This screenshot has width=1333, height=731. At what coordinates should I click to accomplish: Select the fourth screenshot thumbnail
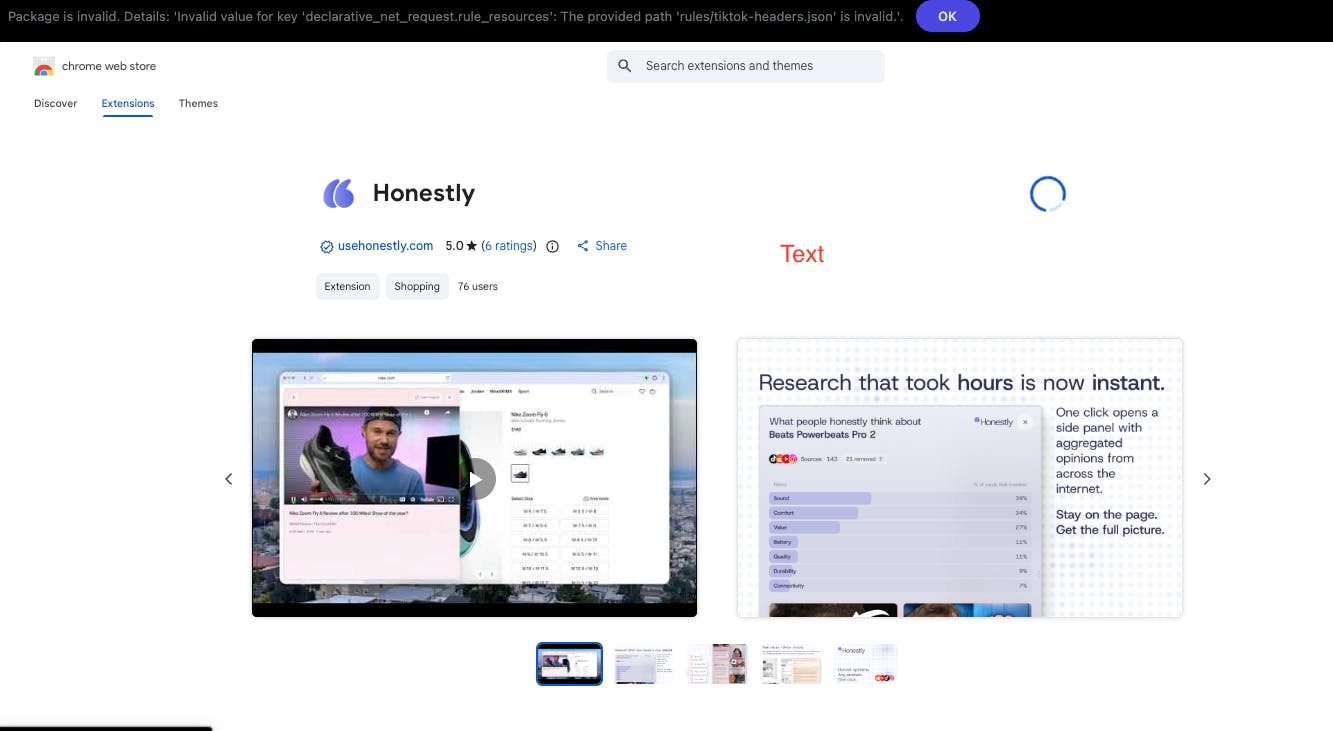791,664
